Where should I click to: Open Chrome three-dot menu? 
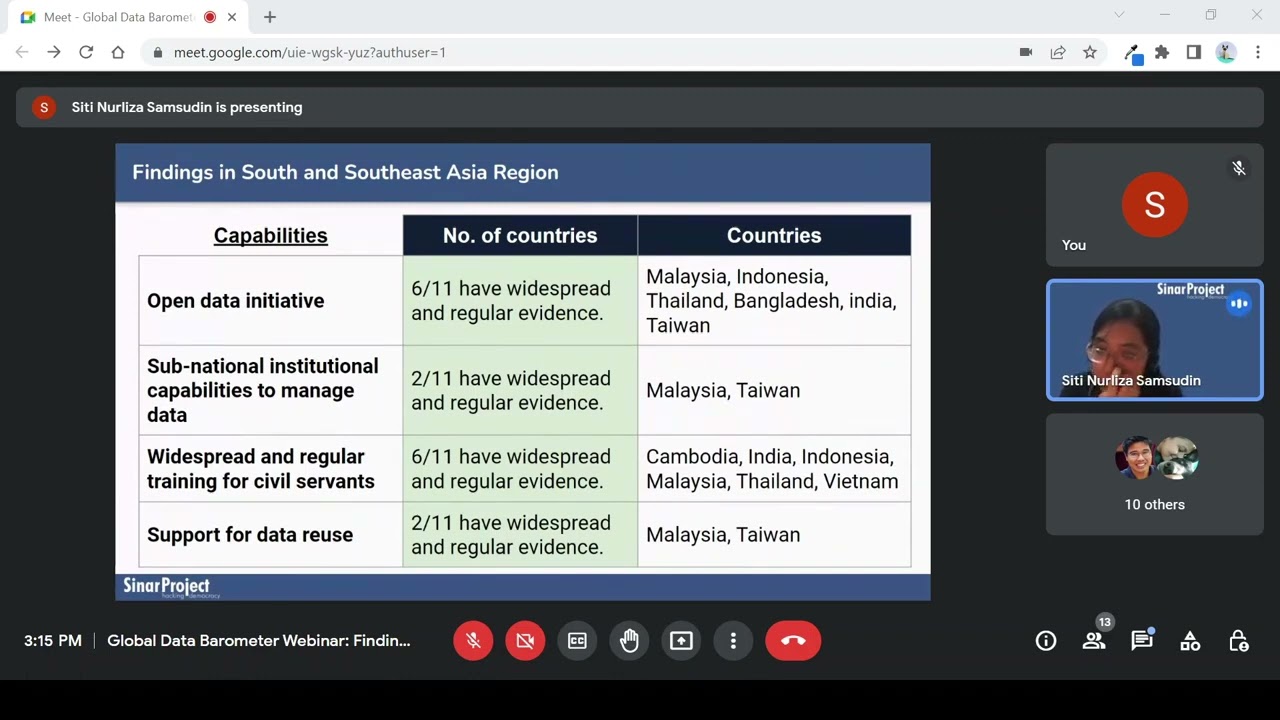point(1257,52)
